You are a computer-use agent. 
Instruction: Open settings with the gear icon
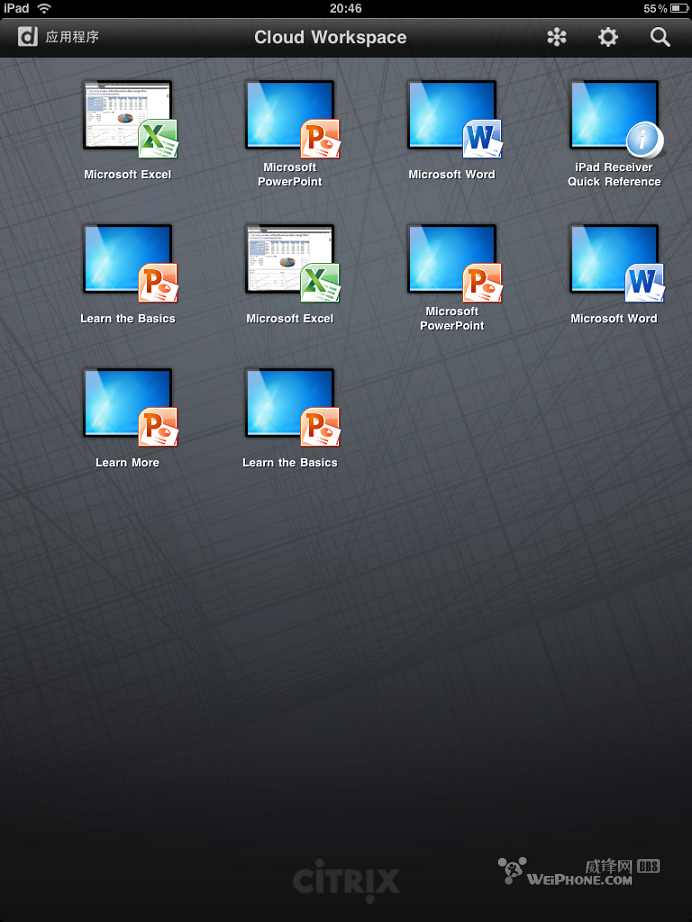click(x=608, y=37)
